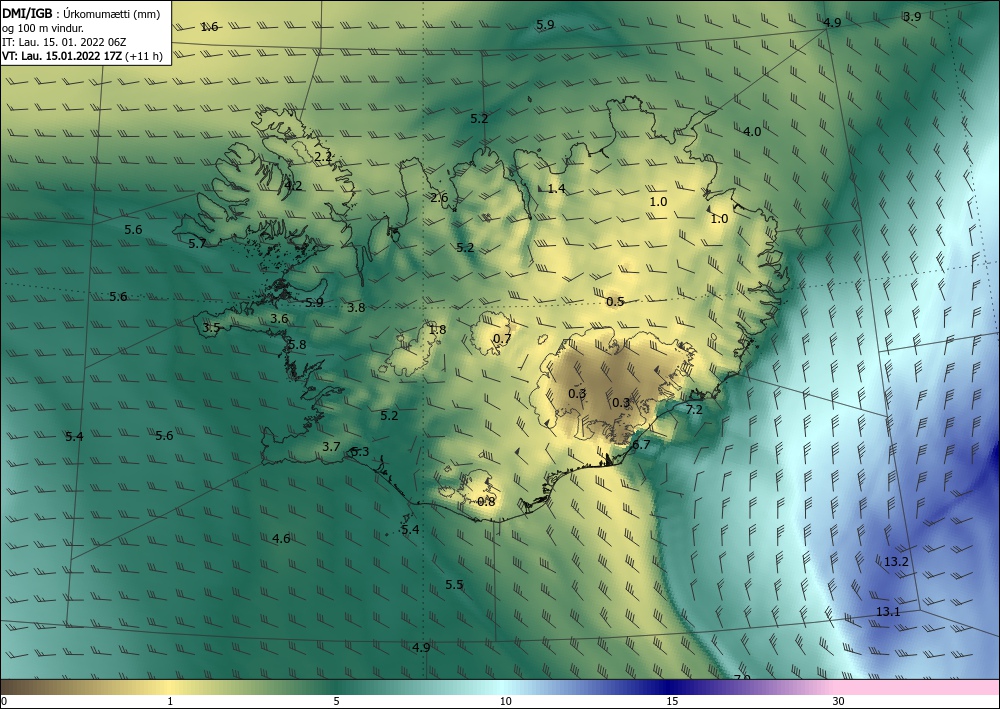The image size is (1000, 709).
Task: Click the 3.9 value on the map
Action: 912,17
